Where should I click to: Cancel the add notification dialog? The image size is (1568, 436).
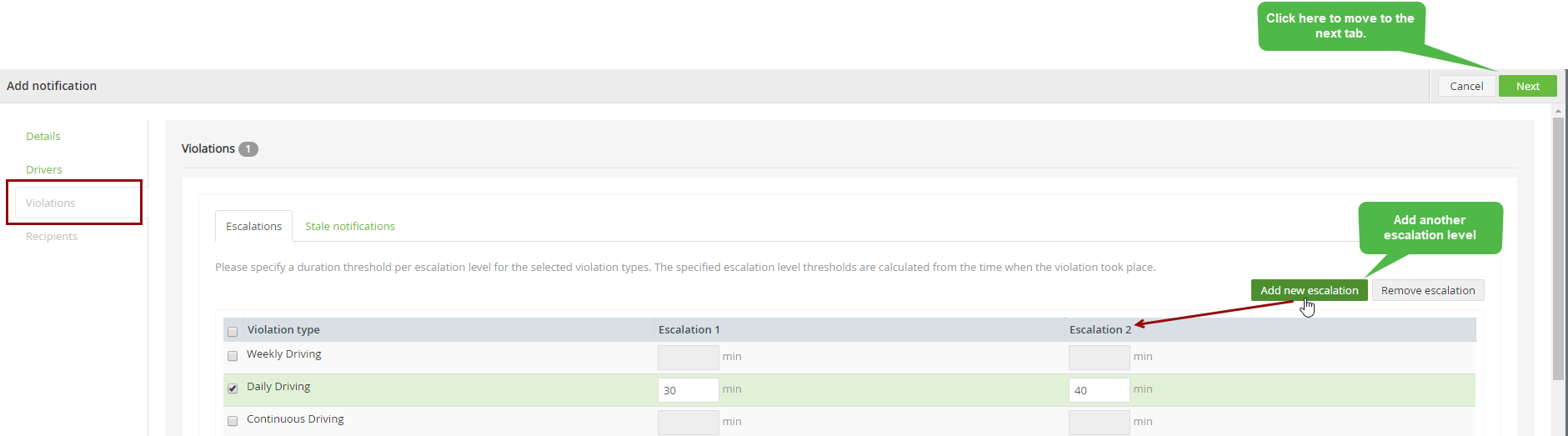tap(1466, 86)
